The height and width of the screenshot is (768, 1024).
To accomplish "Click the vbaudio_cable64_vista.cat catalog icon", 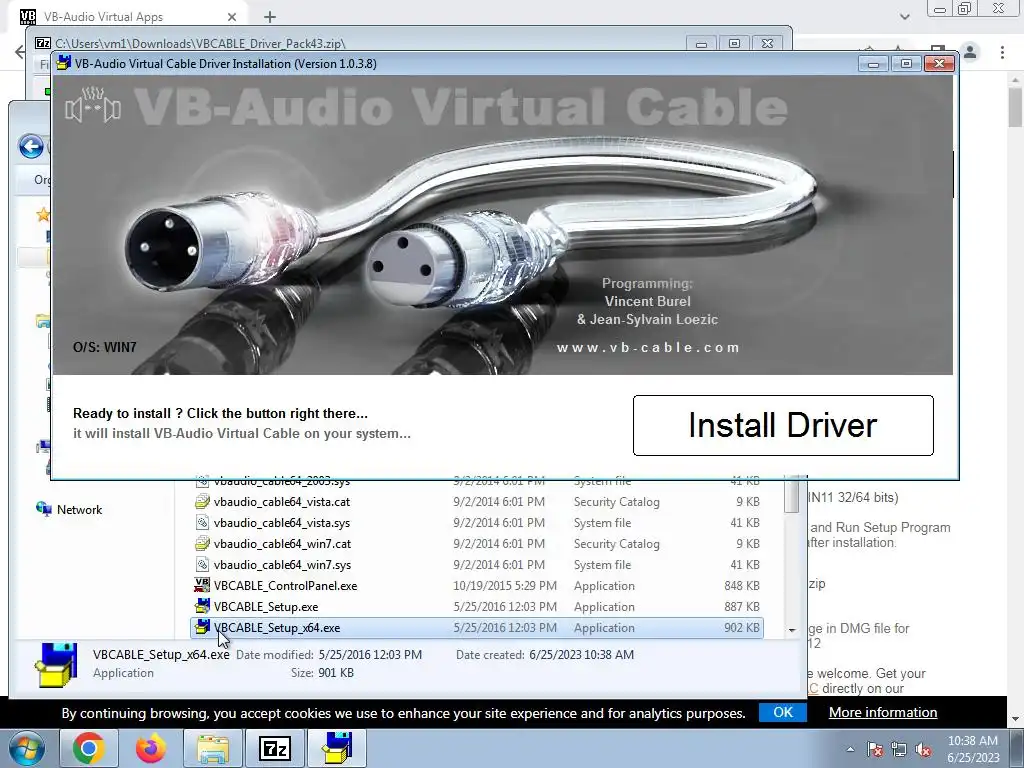I will (202, 502).
